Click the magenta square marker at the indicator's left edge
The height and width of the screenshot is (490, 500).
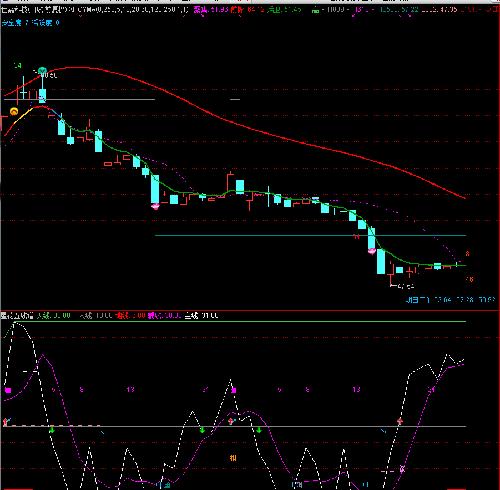click(x=8, y=390)
